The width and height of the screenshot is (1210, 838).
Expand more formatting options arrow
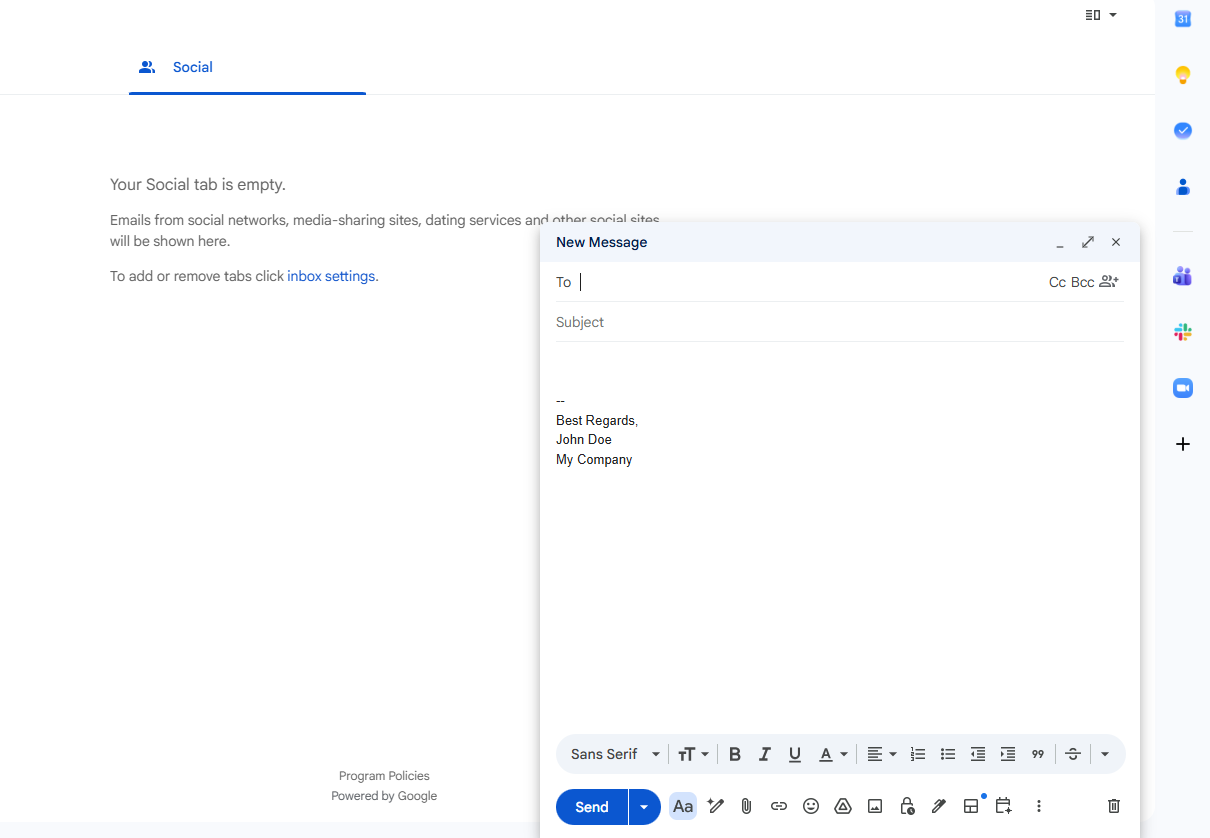point(1105,754)
